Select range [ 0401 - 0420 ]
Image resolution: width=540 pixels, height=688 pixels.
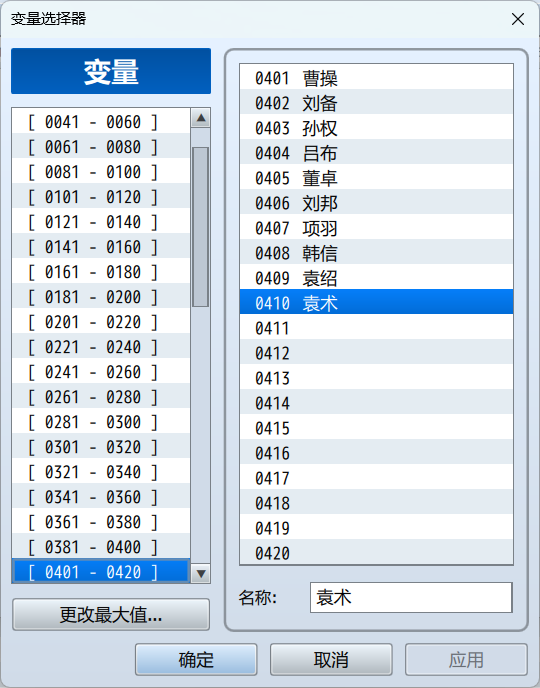coord(101,571)
